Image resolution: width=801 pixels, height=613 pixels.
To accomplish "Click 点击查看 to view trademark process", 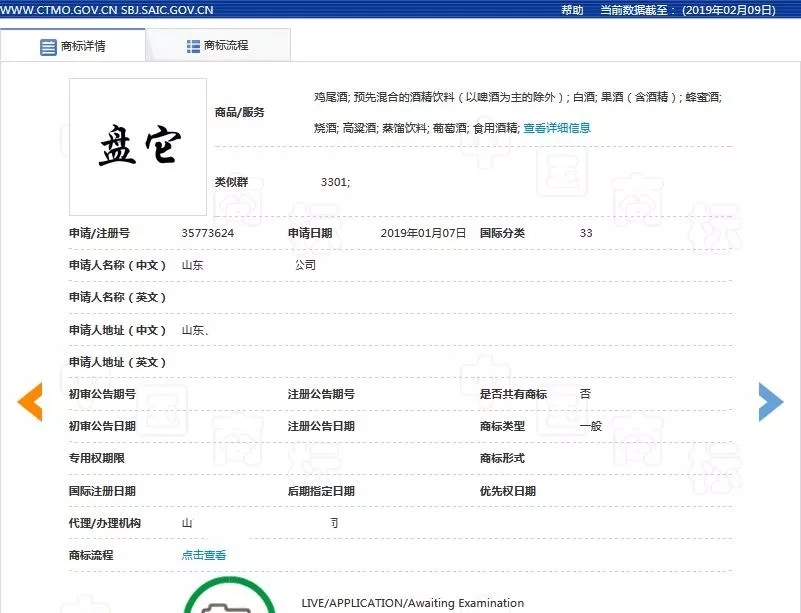I will coord(203,554).
